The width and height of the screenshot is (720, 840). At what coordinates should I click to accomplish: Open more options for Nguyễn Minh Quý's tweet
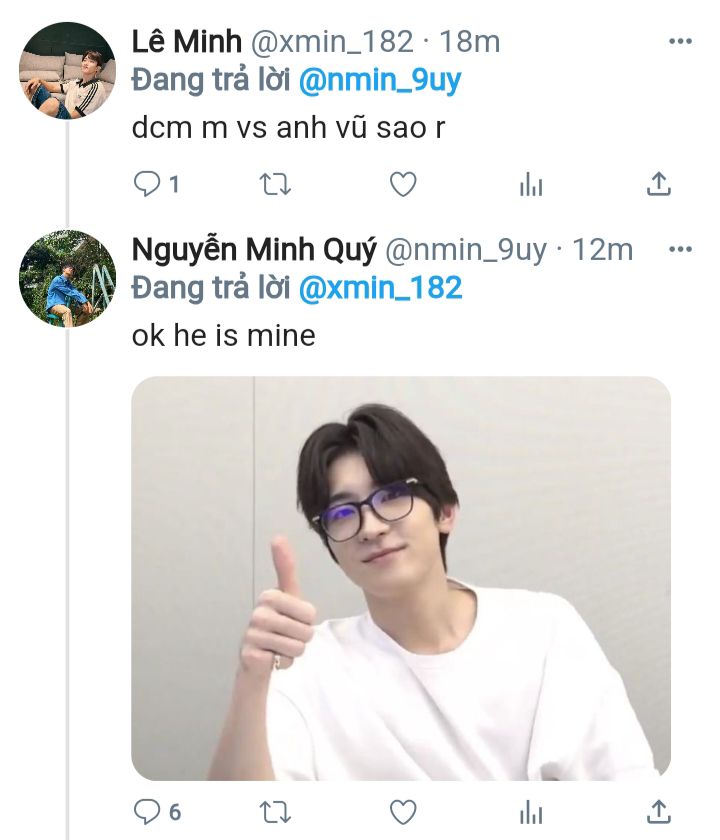click(680, 250)
